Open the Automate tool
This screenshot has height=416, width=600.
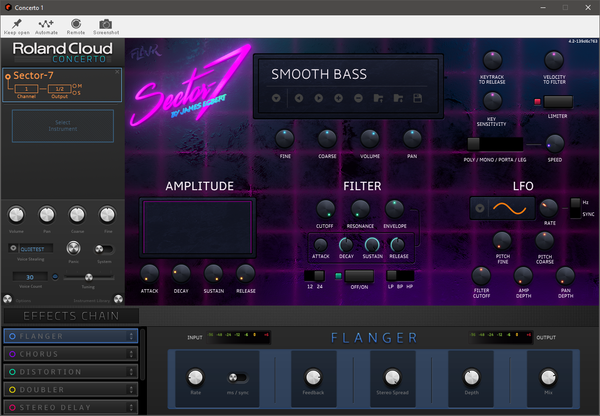pos(46,24)
